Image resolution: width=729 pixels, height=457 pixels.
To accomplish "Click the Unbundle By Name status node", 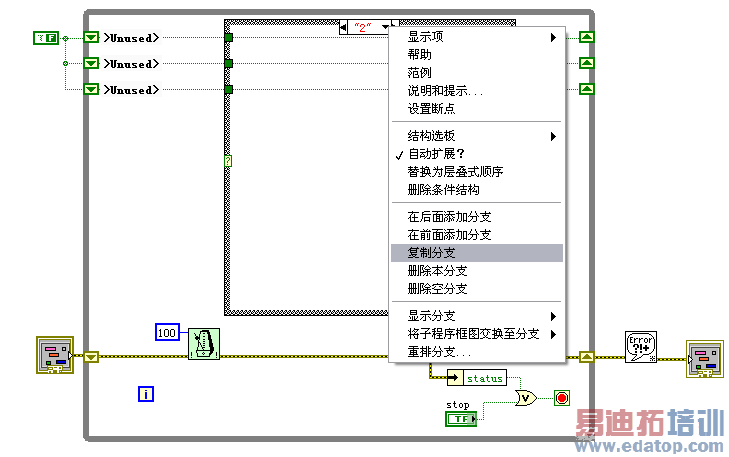I will [x=477, y=378].
